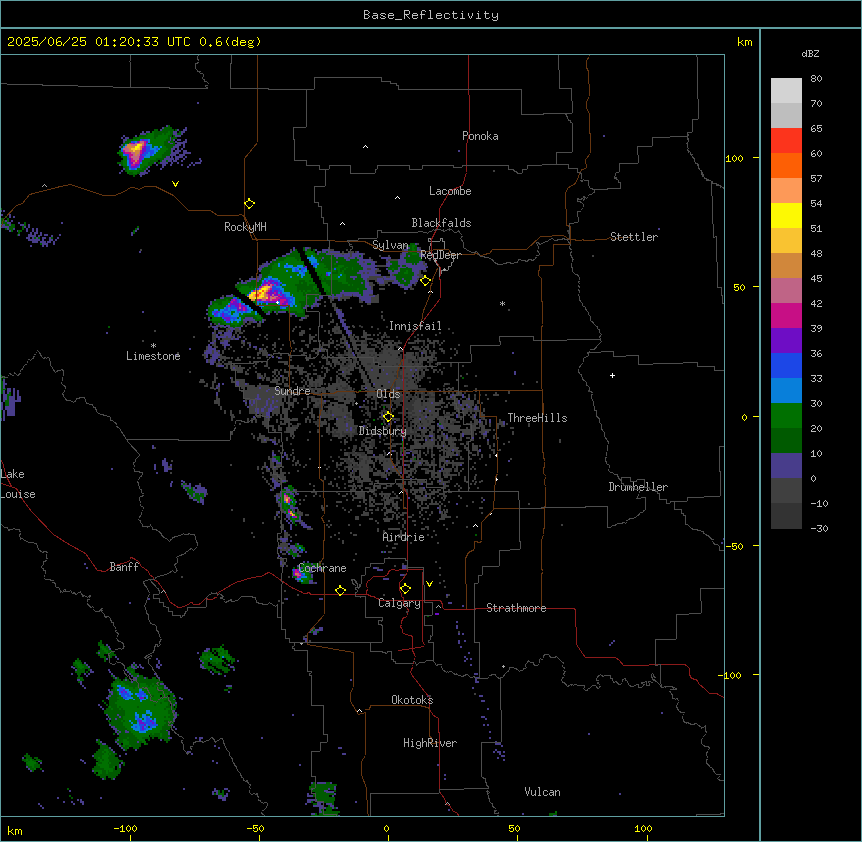Click the Calgary city label
The image size is (862, 842).
[x=399, y=603]
